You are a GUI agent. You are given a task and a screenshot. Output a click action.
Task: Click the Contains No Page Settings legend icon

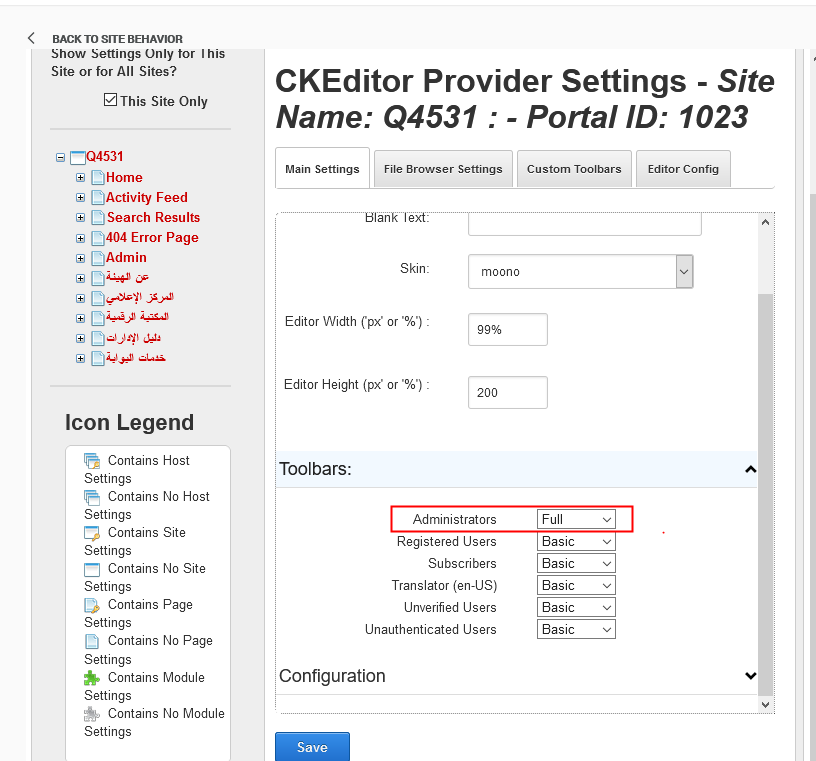point(92,641)
